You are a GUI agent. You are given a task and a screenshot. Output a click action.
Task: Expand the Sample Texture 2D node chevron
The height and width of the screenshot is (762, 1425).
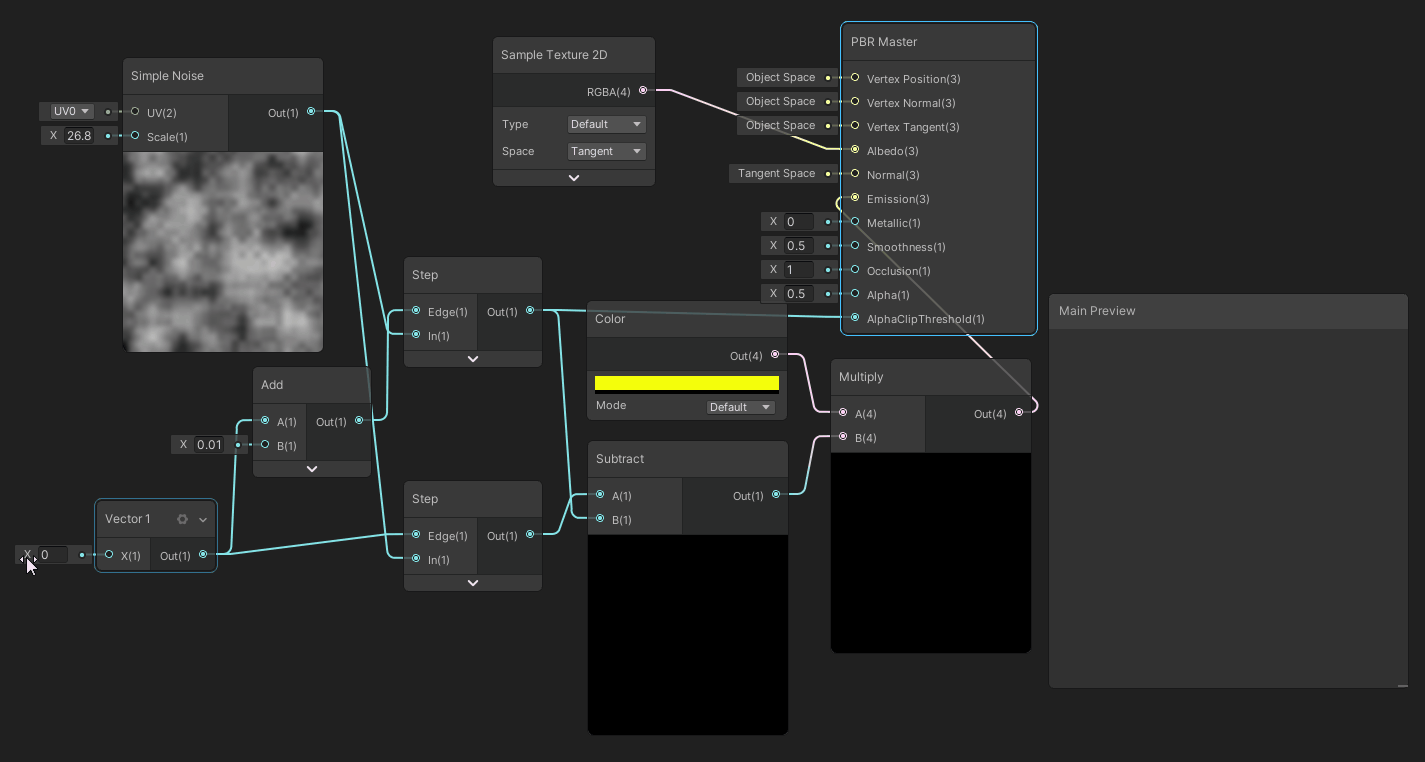574,177
